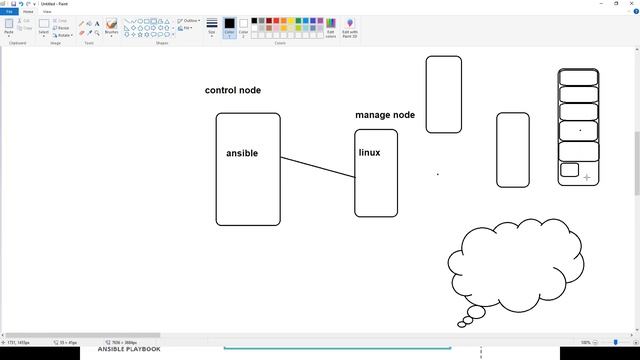640x360 pixels.
Task: Open Edit colors dialog
Action: pos(331,28)
